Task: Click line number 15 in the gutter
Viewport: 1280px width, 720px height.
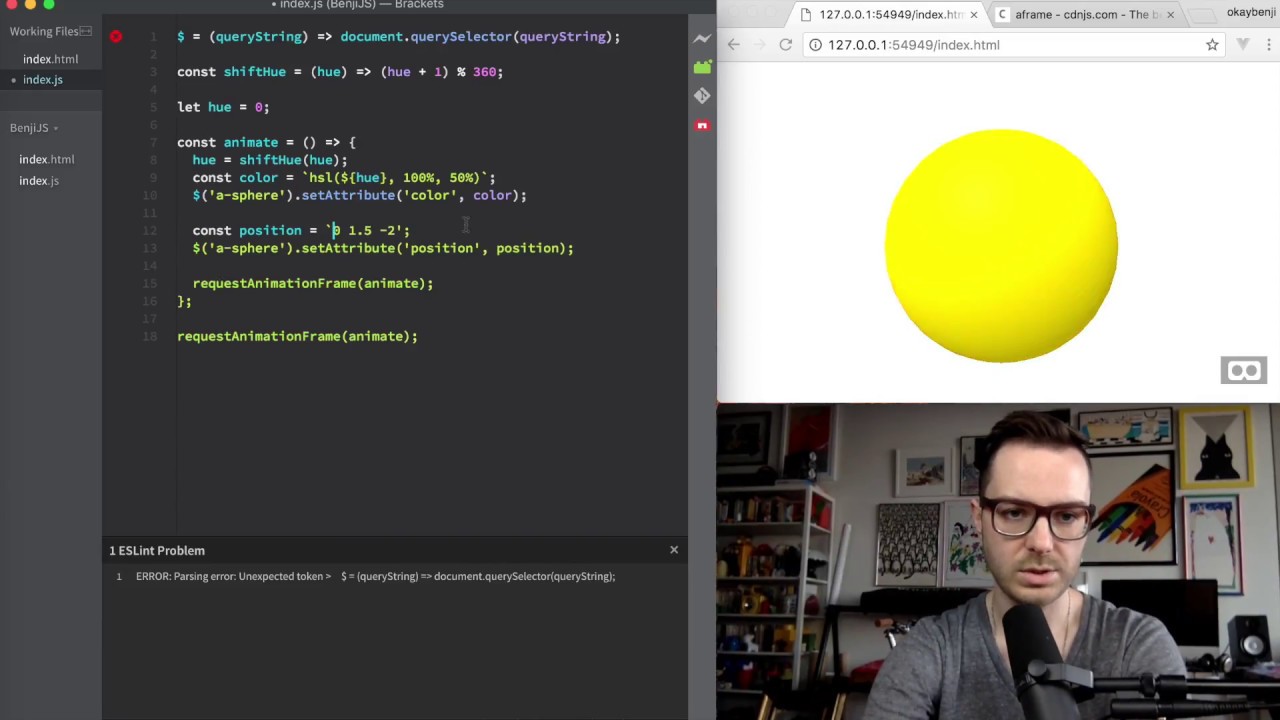Action: click(150, 283)
